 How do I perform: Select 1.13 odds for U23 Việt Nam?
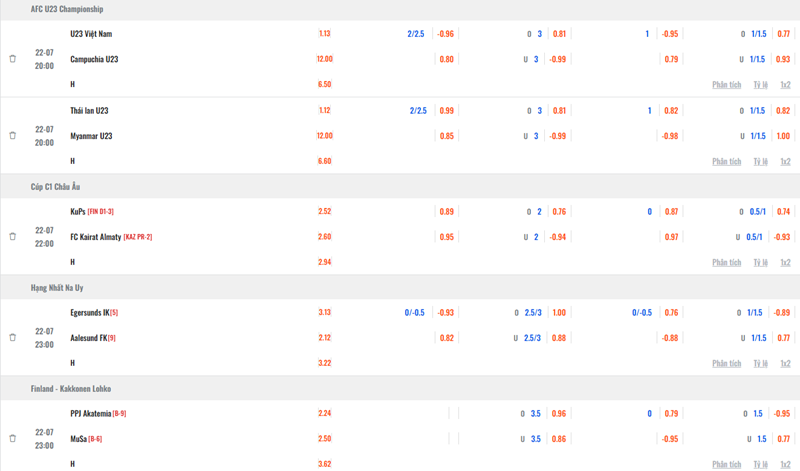click(x=324, y=33)
